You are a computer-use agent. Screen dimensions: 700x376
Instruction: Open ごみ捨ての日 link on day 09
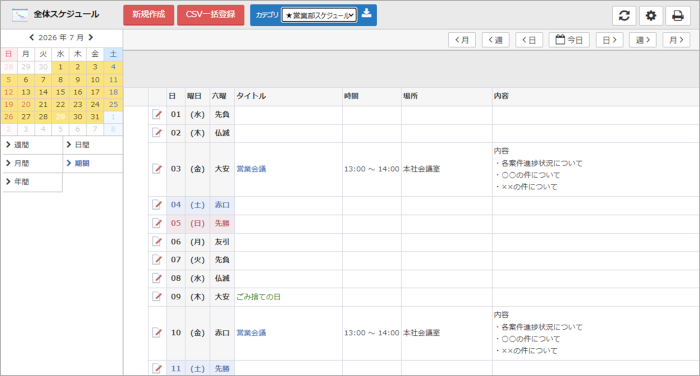[x=258, y=297]
